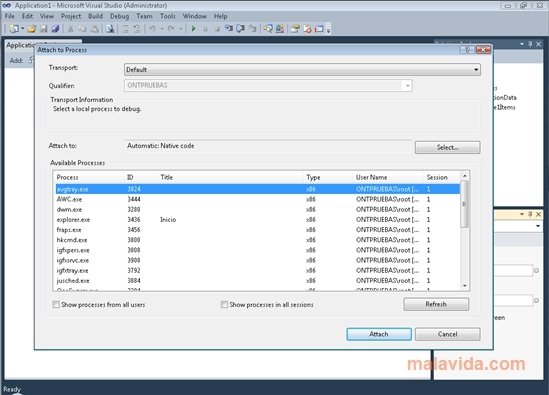Click the Cut scissors icon
This screenshot has width=549, height=395.
tap(71, 29)
